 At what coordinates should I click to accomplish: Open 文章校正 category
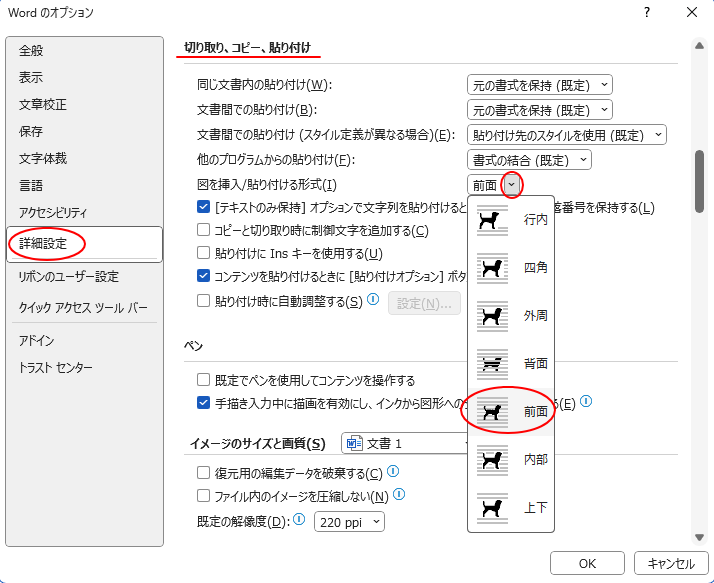(85, 105)
